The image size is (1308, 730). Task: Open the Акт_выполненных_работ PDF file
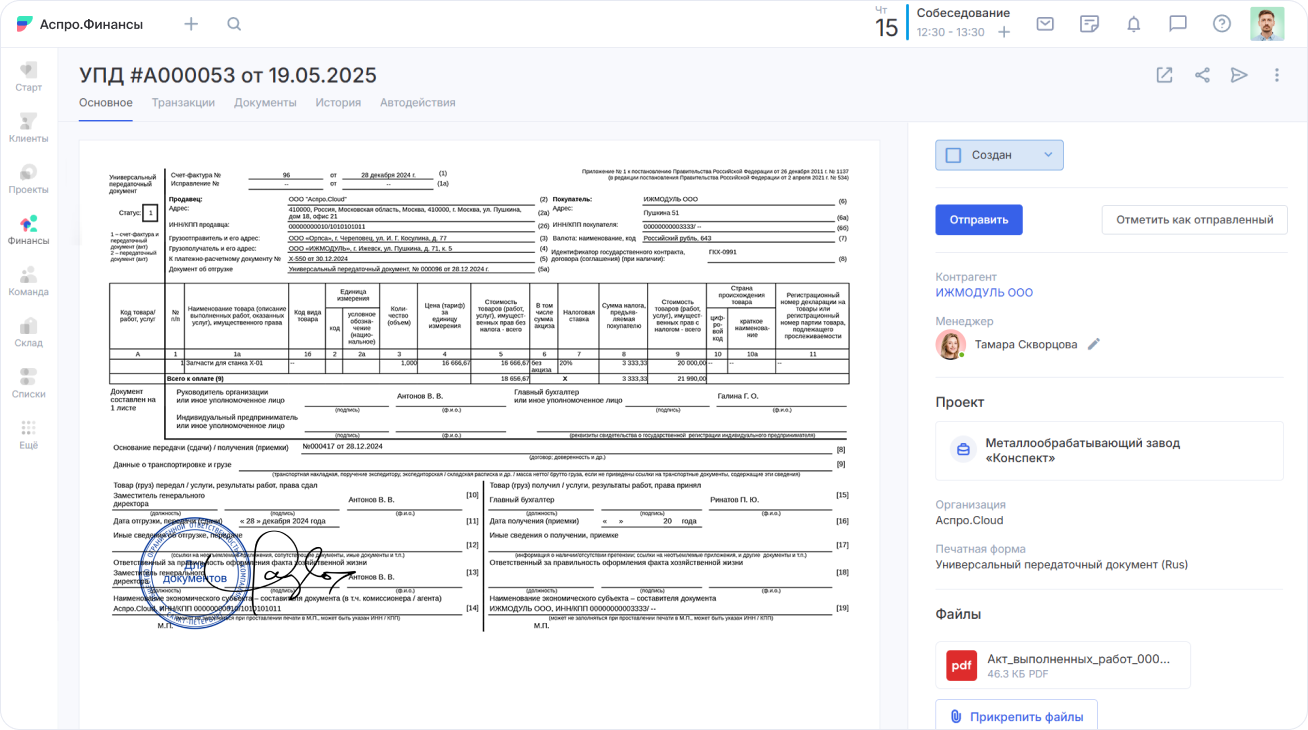pos(1062,665)
